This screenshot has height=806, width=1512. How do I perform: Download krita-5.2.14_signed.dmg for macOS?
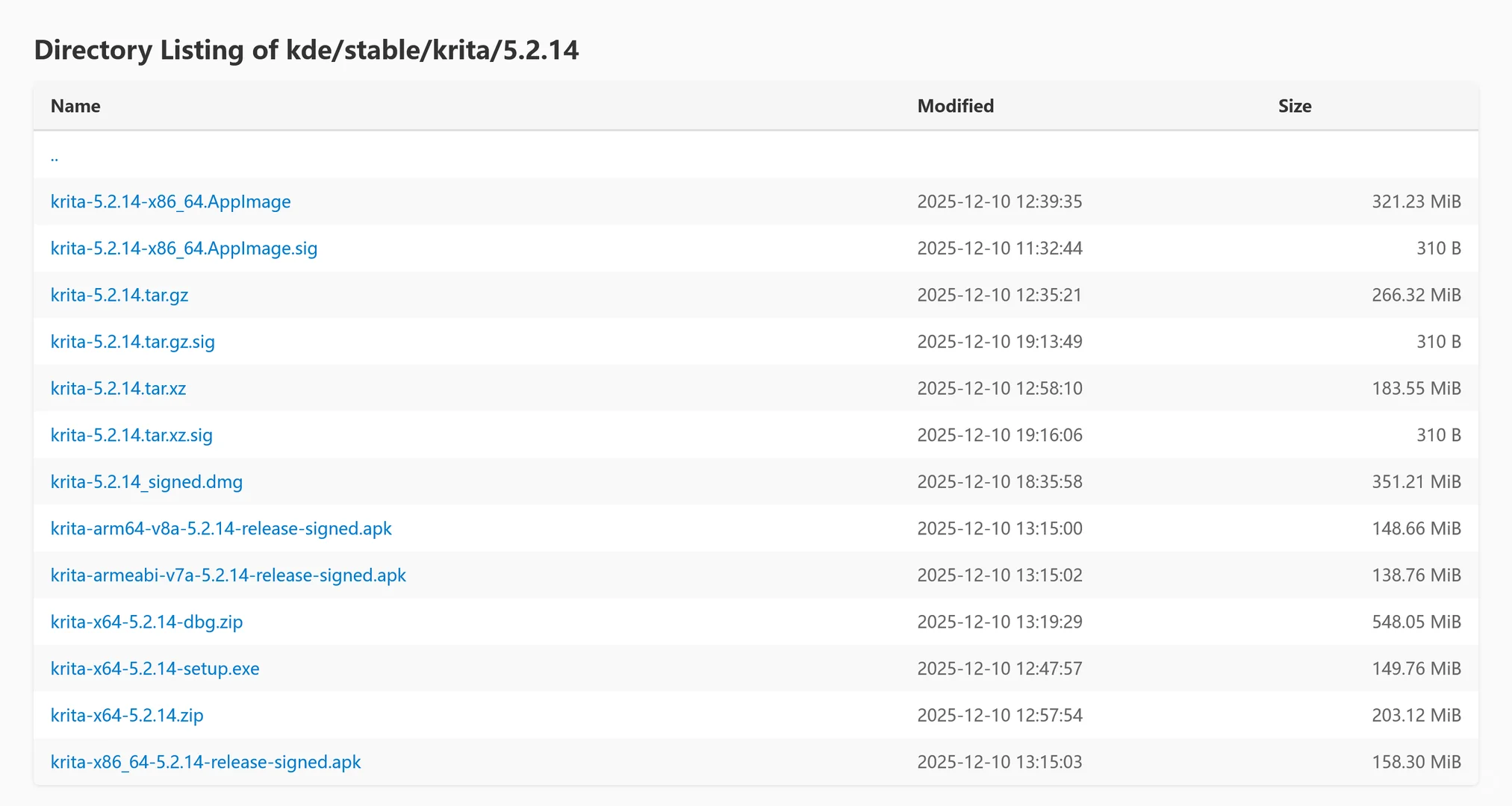tap(146, 482)
